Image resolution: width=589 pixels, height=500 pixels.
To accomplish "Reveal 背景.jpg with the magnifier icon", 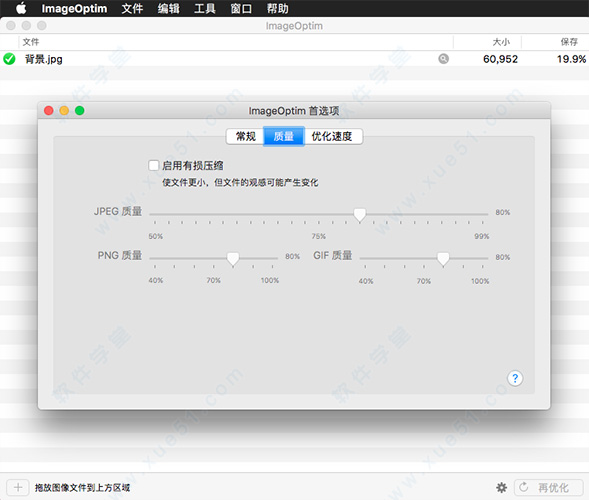I will pos(444,59).
